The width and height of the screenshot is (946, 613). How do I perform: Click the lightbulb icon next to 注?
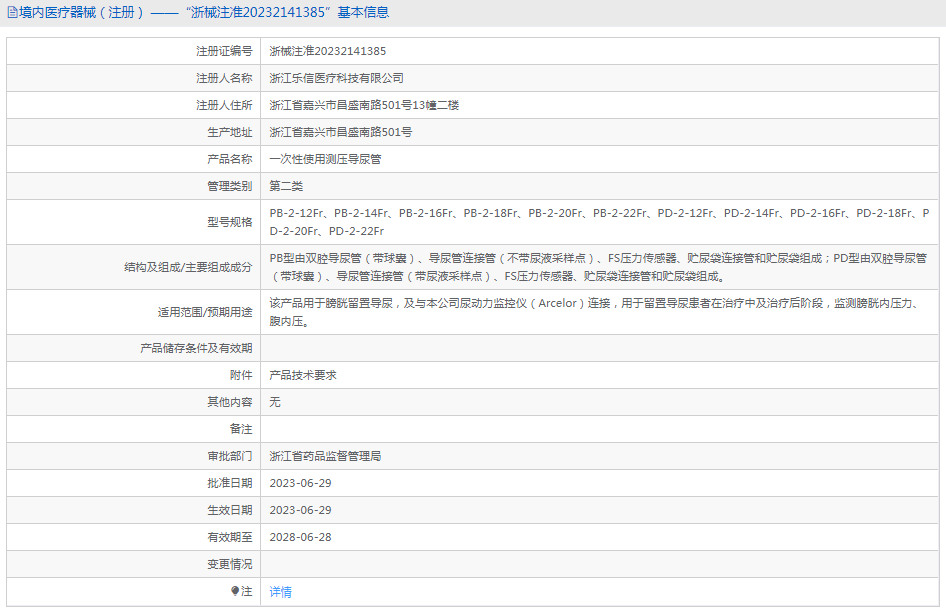(235, 591)
